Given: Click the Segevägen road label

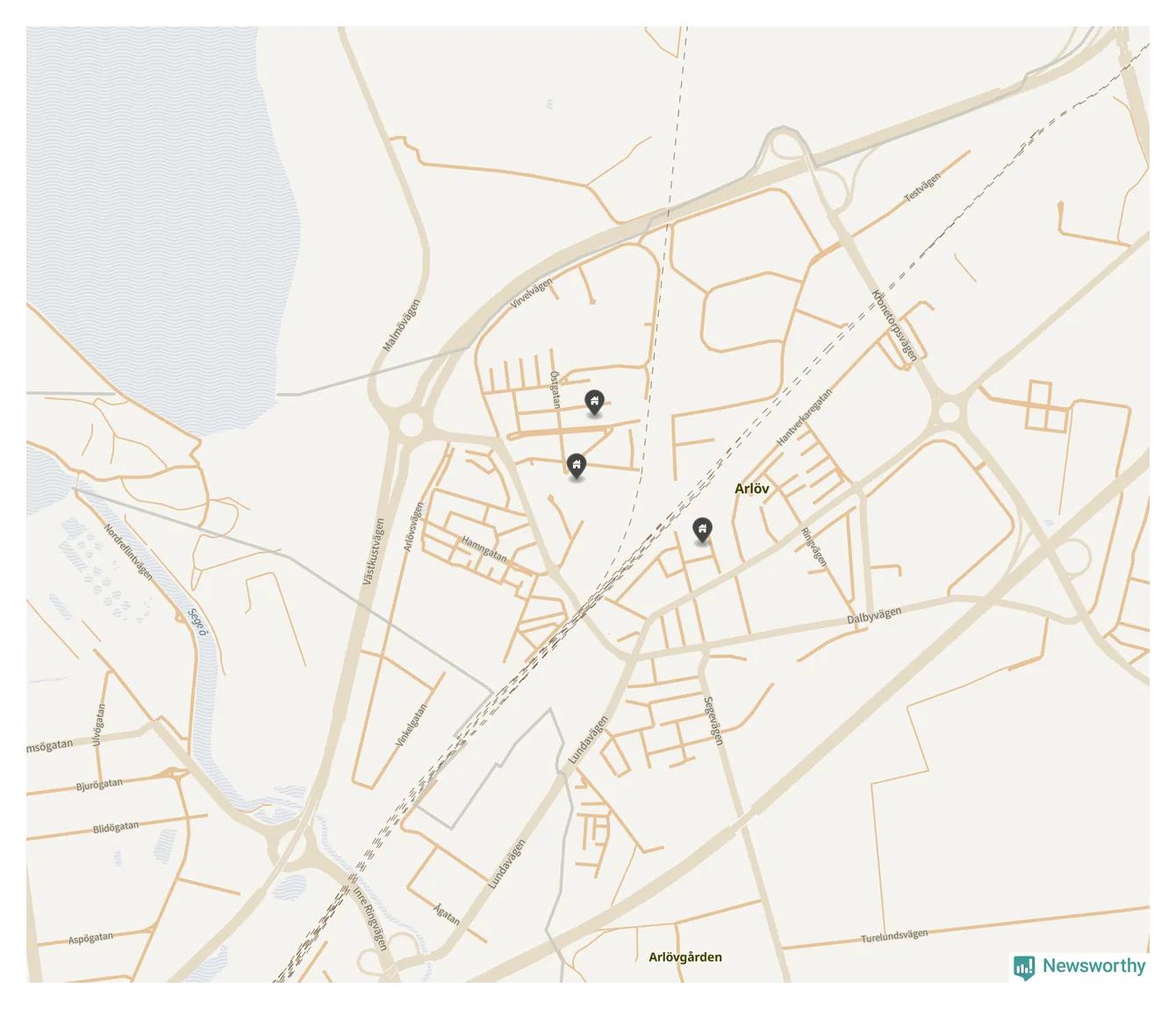Looking at the screenshot, I should coord(713,720).
